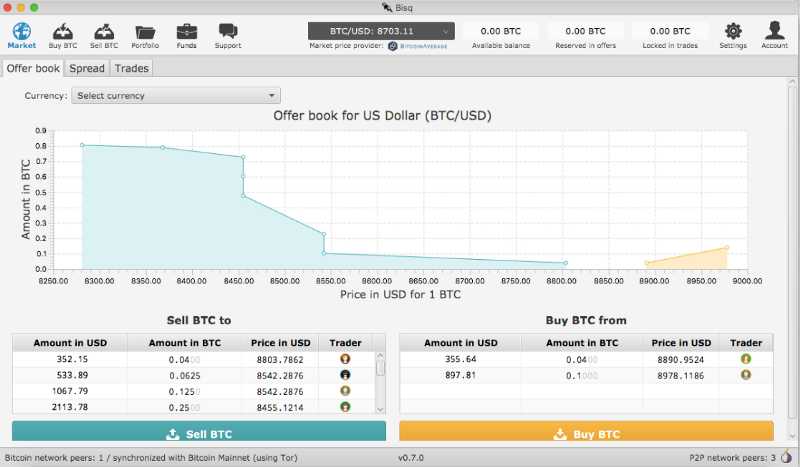Select the 8803.7862 price cell

pos(280,359)
